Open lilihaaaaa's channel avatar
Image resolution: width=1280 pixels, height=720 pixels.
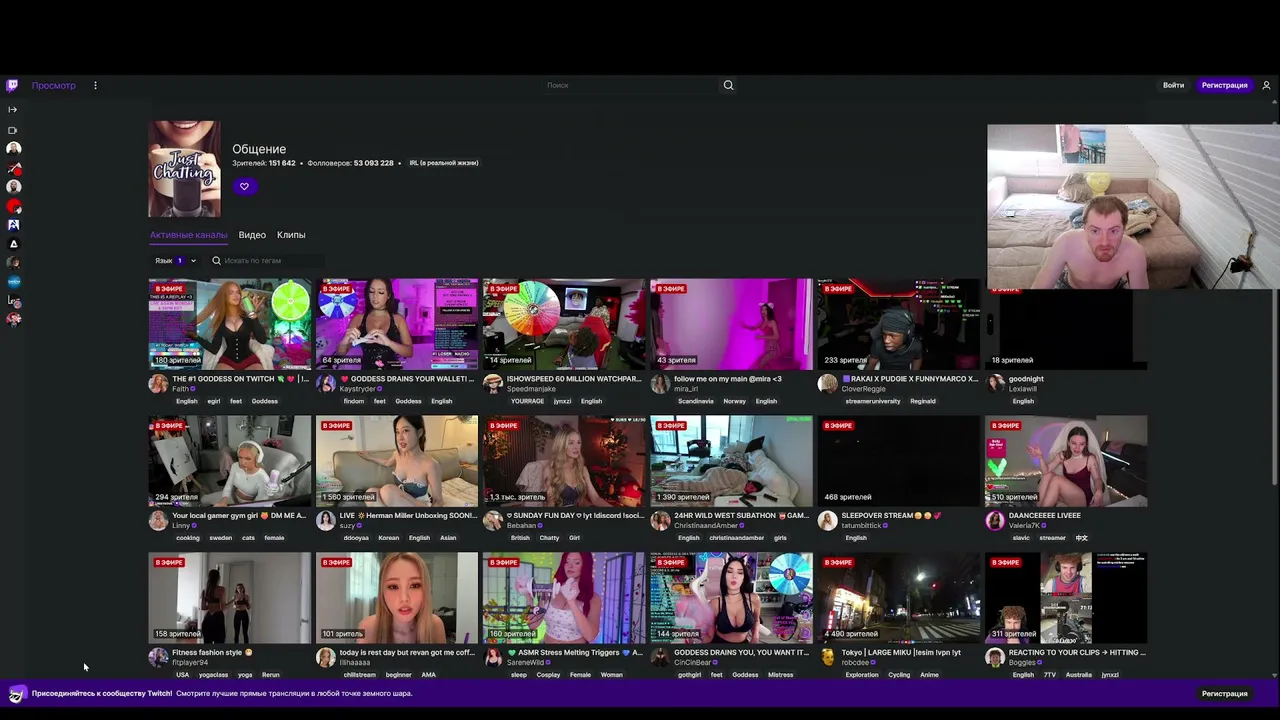coord(325,657)
